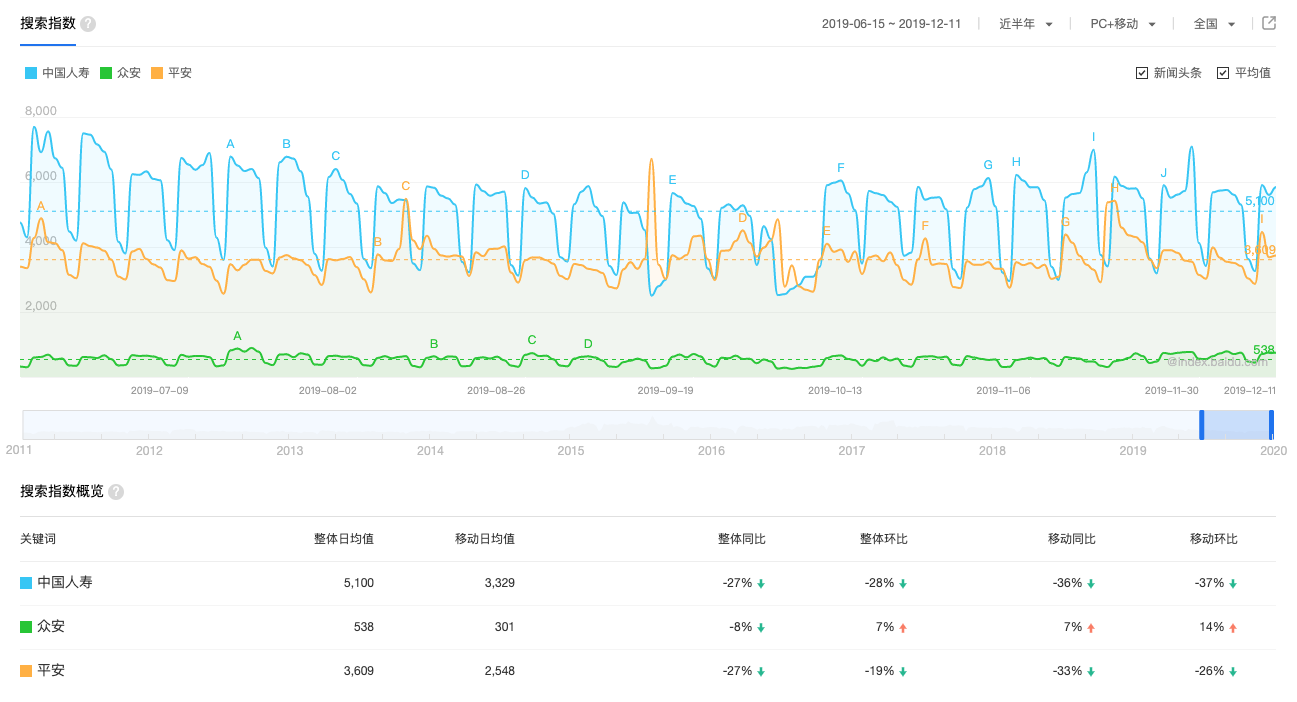The image size is (1297, 702).
Task: Click blue legend square for 中国人寿
Action: pyautogui.click(x=31, y=73)
